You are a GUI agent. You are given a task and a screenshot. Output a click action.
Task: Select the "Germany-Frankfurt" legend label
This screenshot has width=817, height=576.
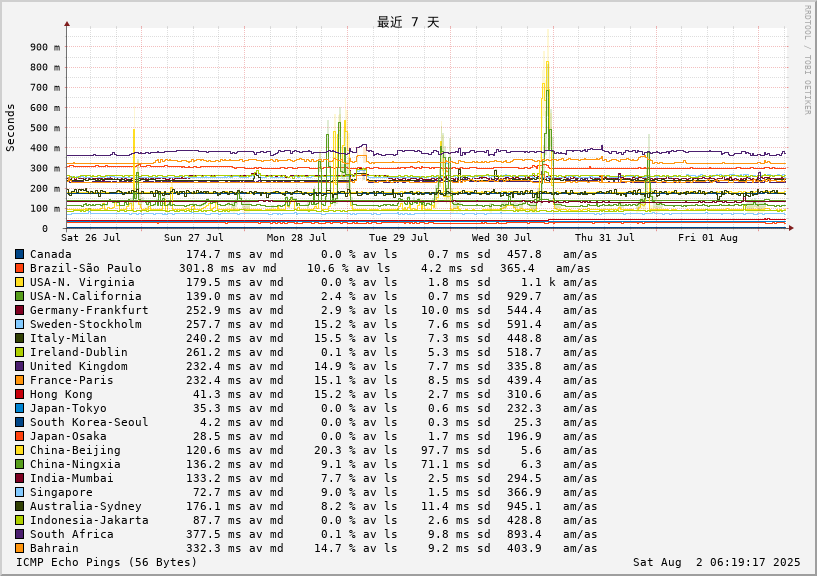tap(89, 311)
